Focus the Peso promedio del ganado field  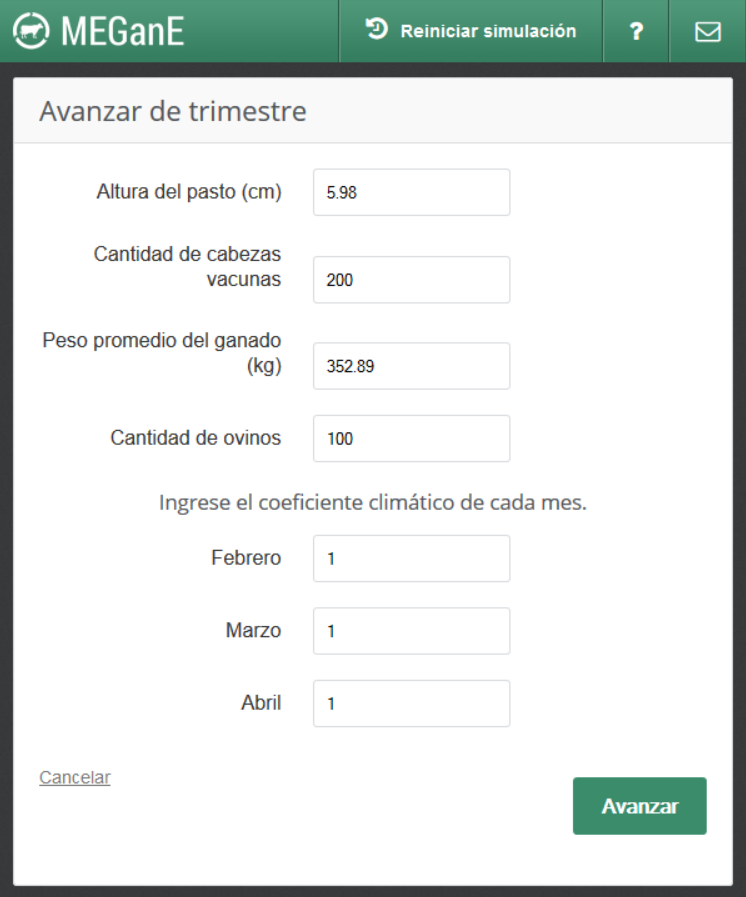pyautogui.click(x=411, y=366)
